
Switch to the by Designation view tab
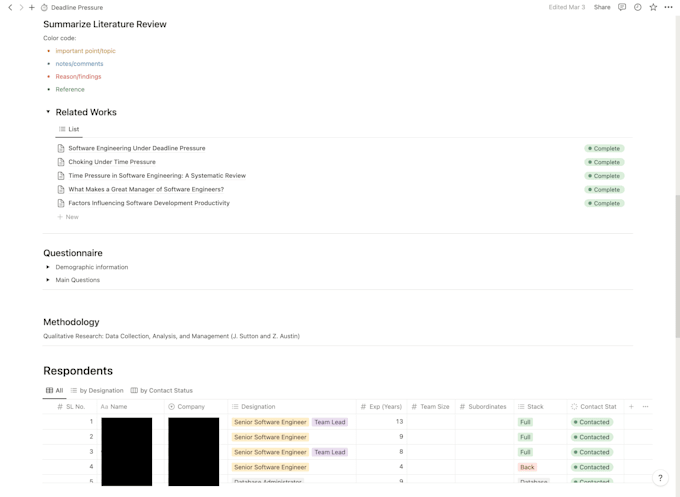click(97, 390)
